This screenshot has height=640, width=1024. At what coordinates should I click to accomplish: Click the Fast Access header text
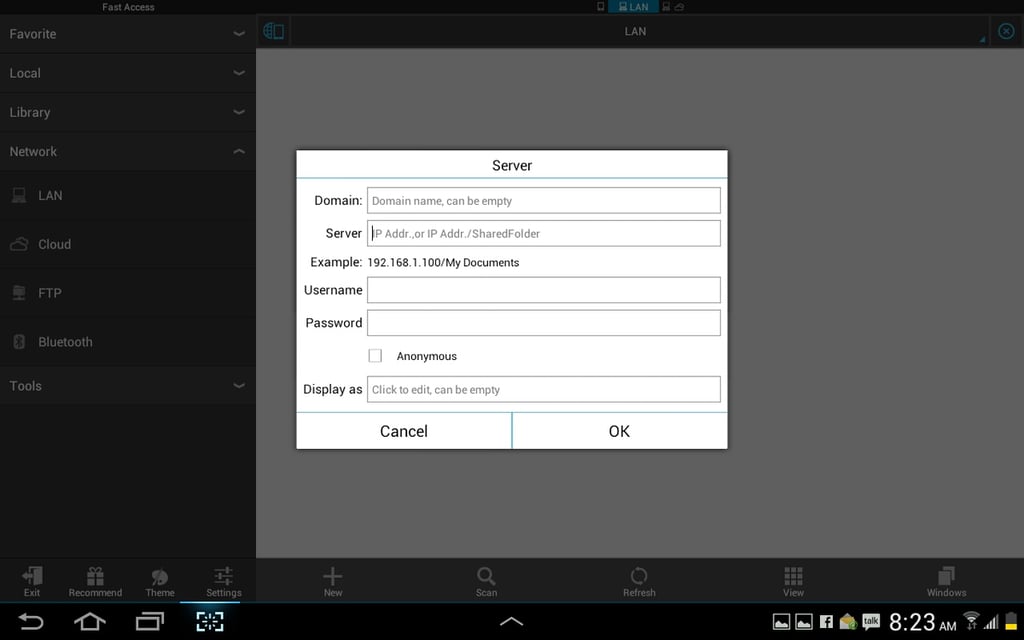point(128,7)
